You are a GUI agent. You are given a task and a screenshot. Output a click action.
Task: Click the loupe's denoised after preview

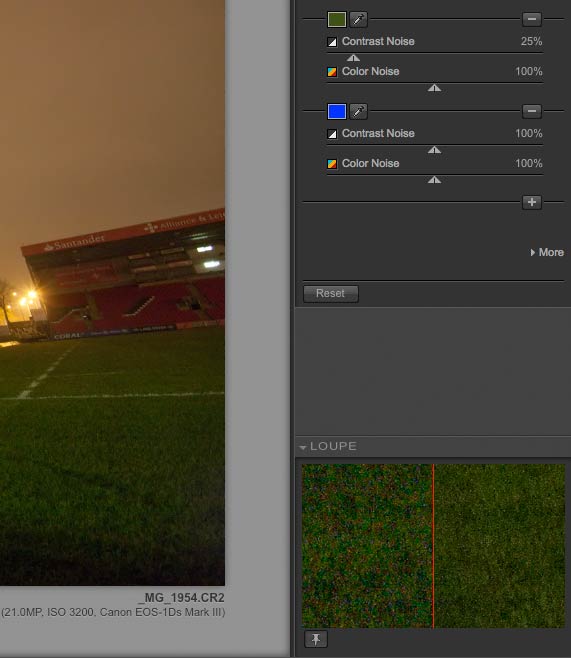point(500,546)
